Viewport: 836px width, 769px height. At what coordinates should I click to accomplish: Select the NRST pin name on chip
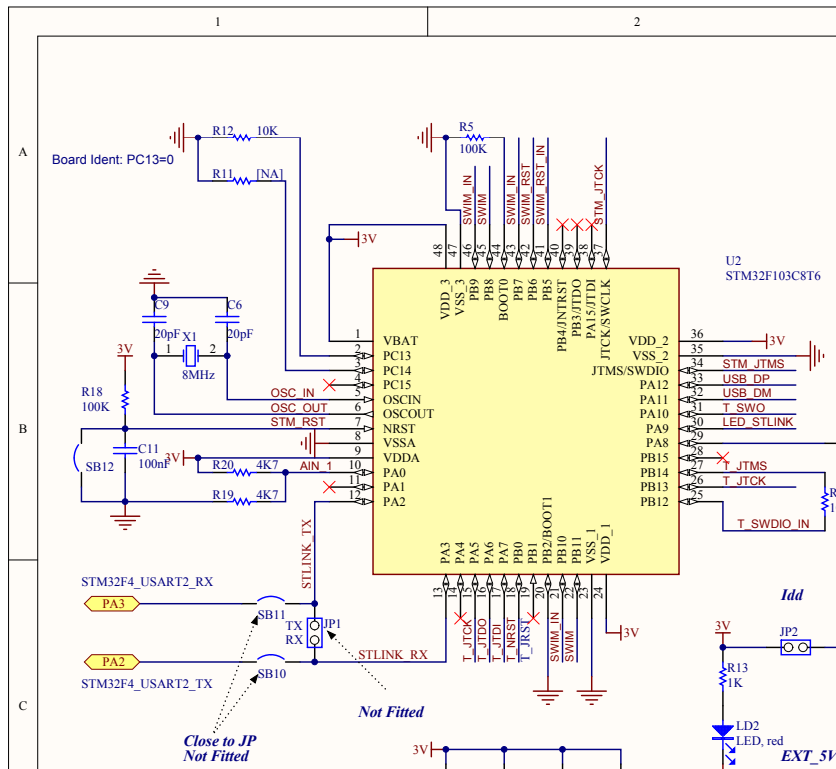(x=399, y=429)
